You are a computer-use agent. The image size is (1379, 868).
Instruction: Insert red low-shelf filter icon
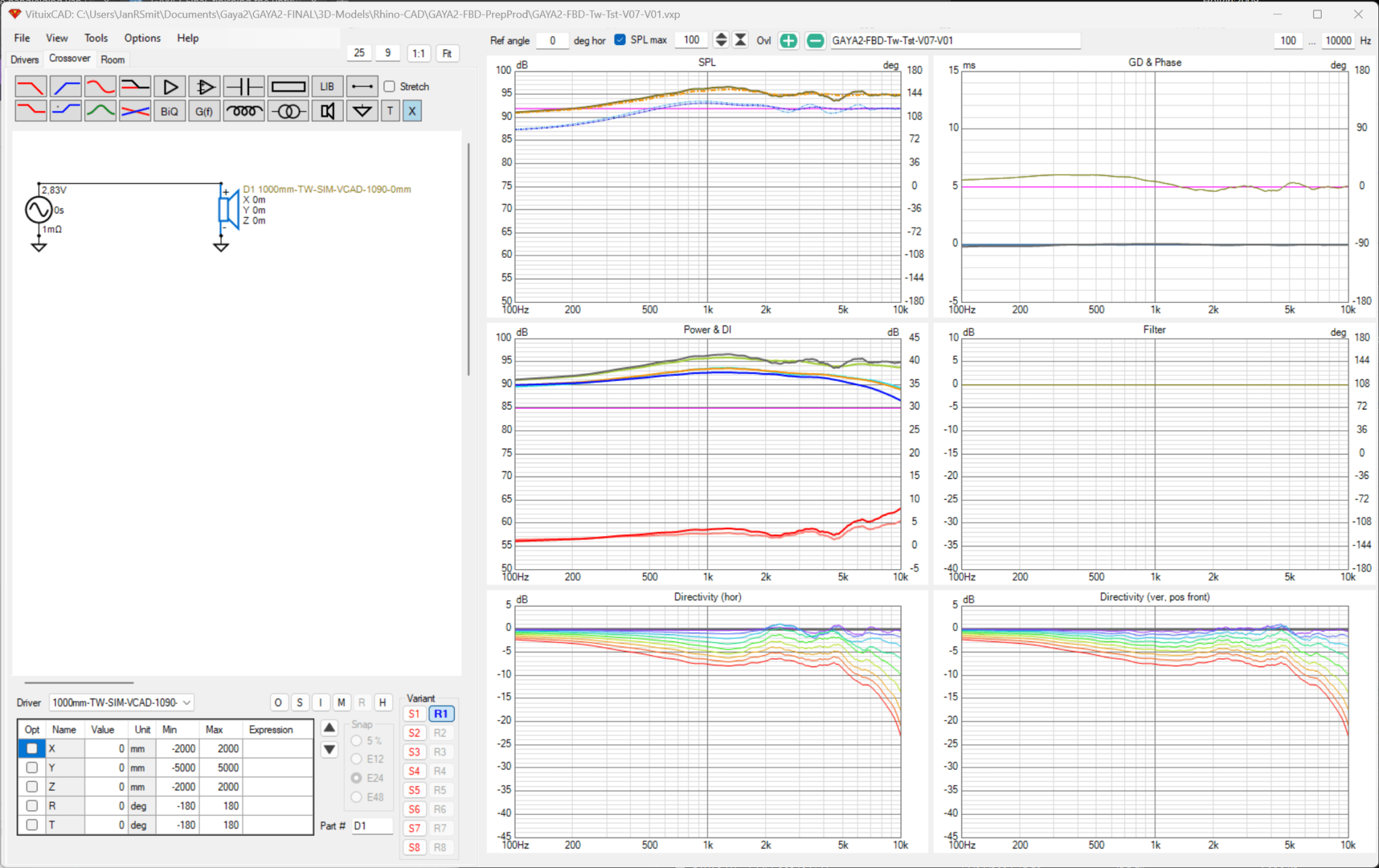click(x=31, y=110)
